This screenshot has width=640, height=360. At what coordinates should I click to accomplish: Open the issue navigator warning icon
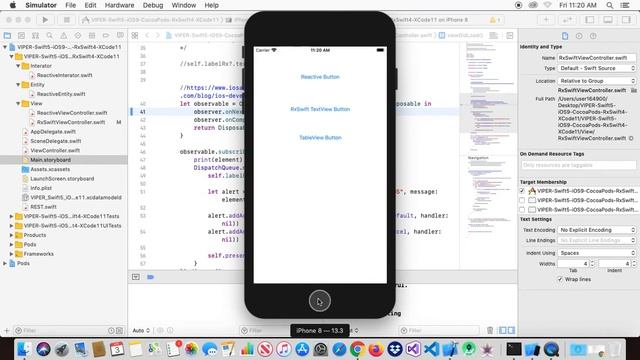pyautogui.click(x=64, y=36)
